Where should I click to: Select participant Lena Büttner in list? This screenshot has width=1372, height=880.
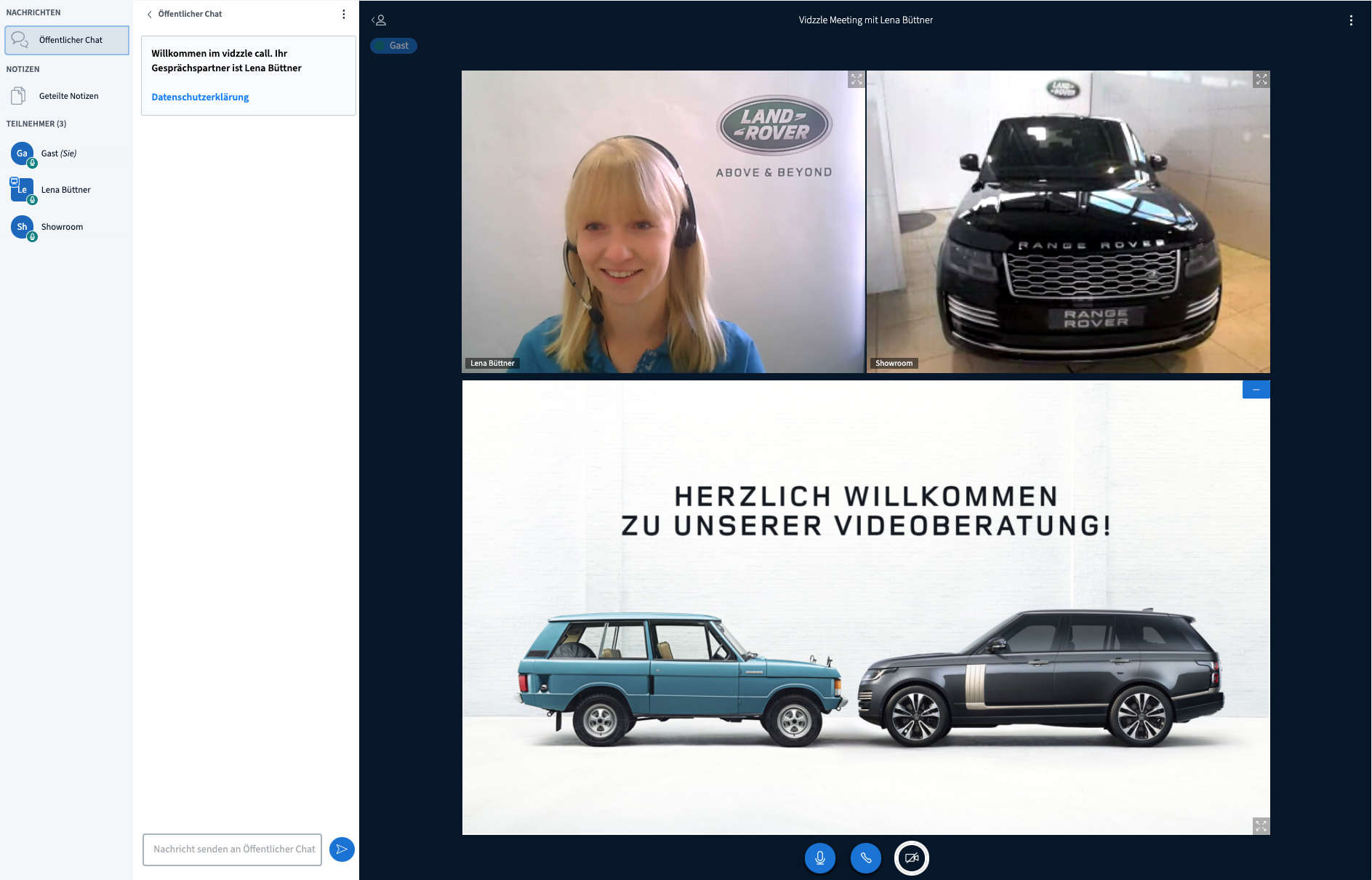[67, 190]
